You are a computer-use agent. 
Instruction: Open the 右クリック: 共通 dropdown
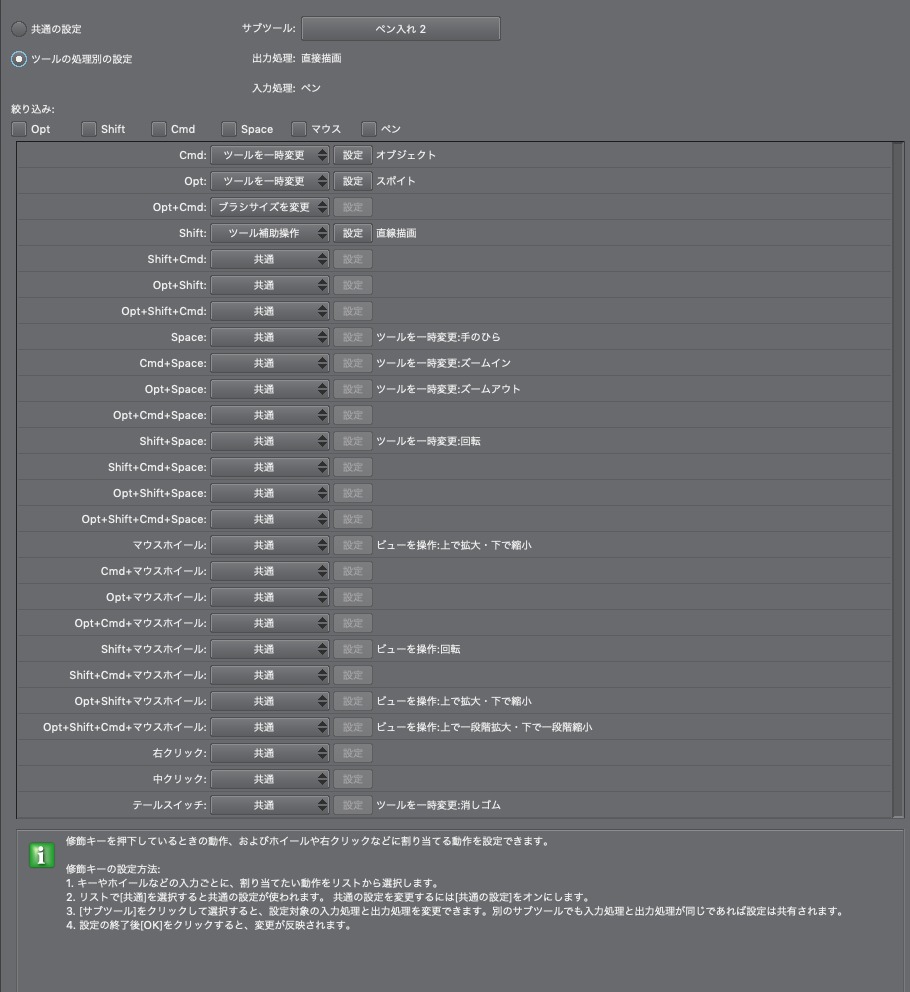click(270, 753)
